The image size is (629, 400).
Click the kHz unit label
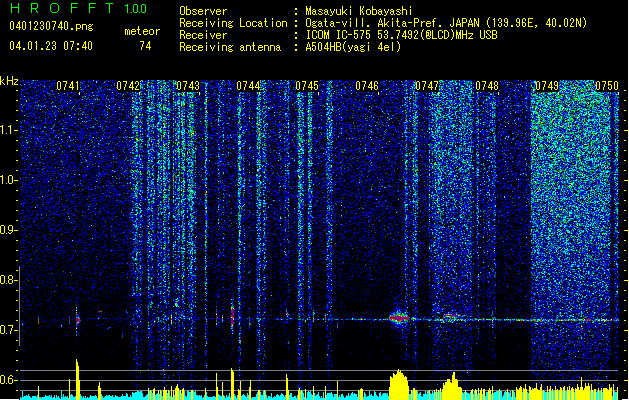click(9, 81)
